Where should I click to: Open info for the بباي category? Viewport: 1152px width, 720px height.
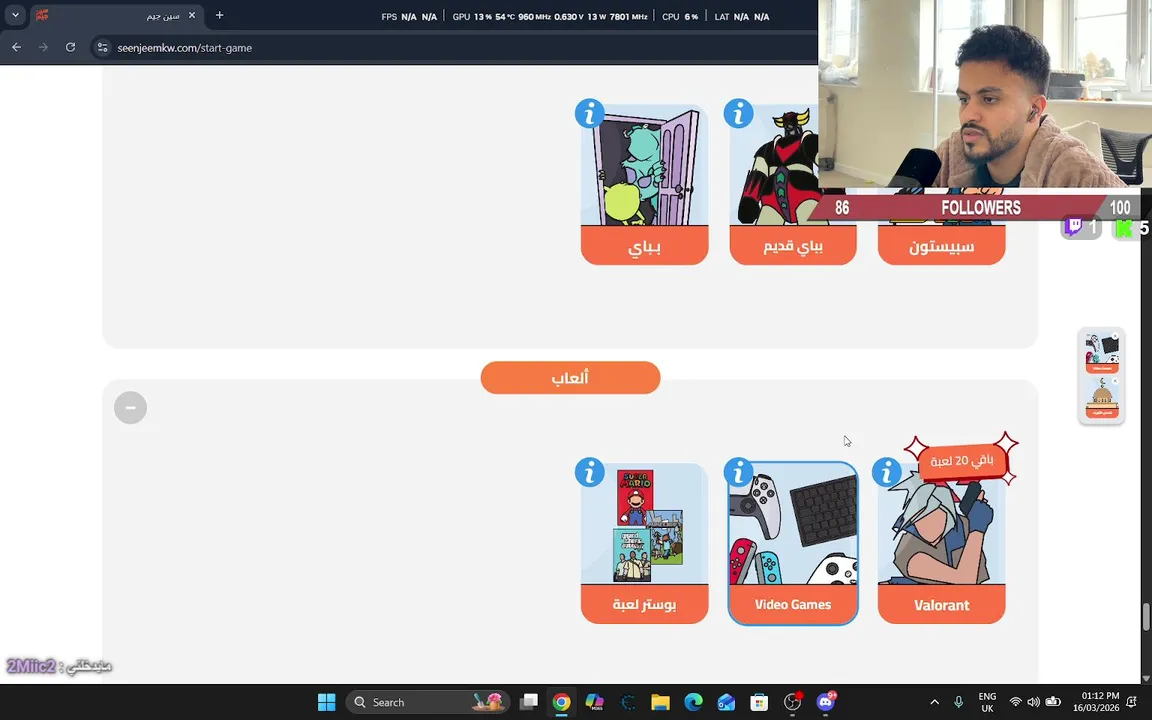[589, 114]
